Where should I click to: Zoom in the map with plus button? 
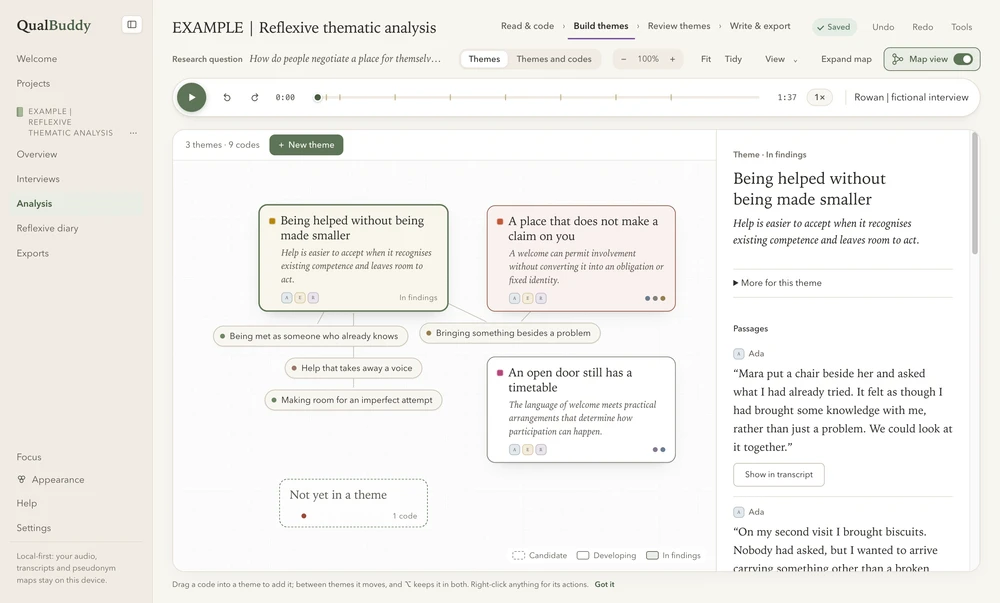[x=672, y=59]
